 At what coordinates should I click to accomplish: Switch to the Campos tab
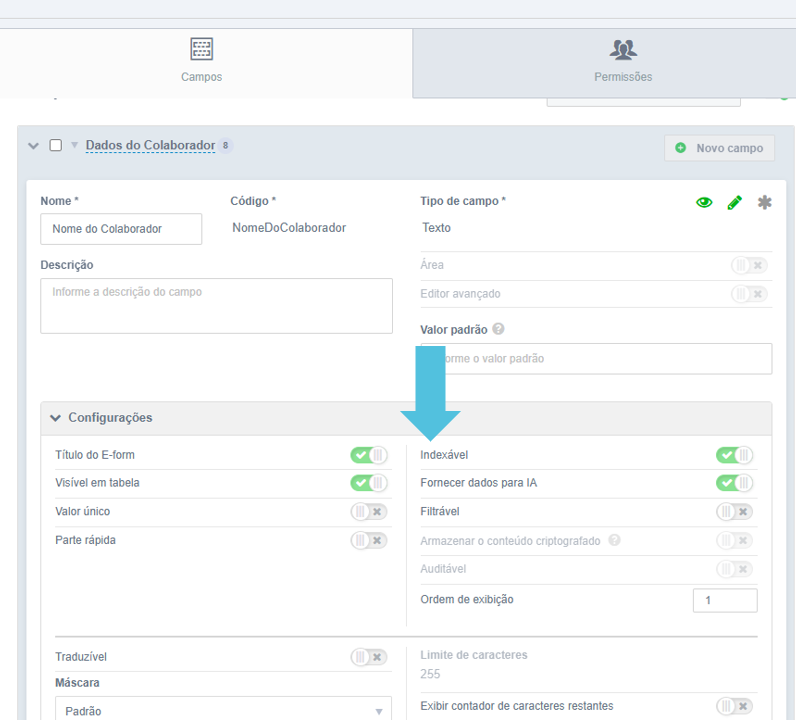point(202,76)
